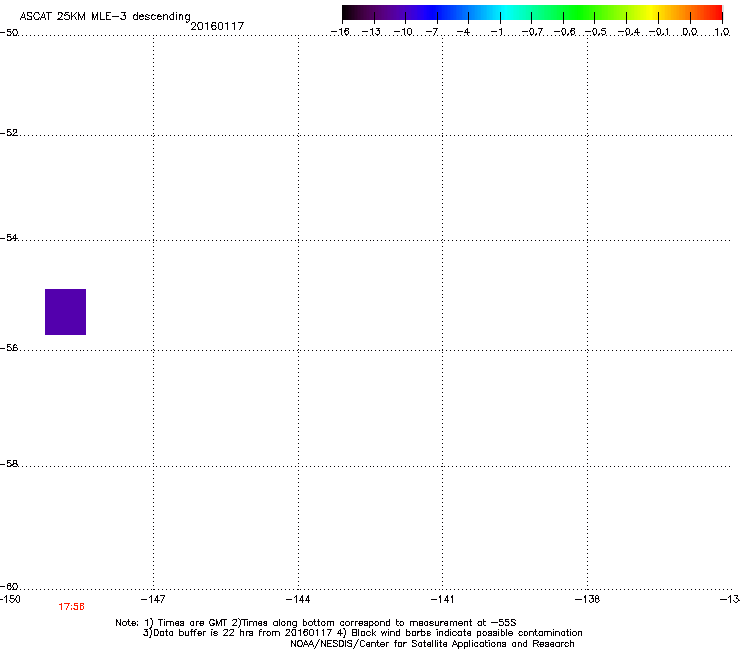740x650 pixels.
Task: Click the purple data square near -55
Action: click(x=66, y=312)
